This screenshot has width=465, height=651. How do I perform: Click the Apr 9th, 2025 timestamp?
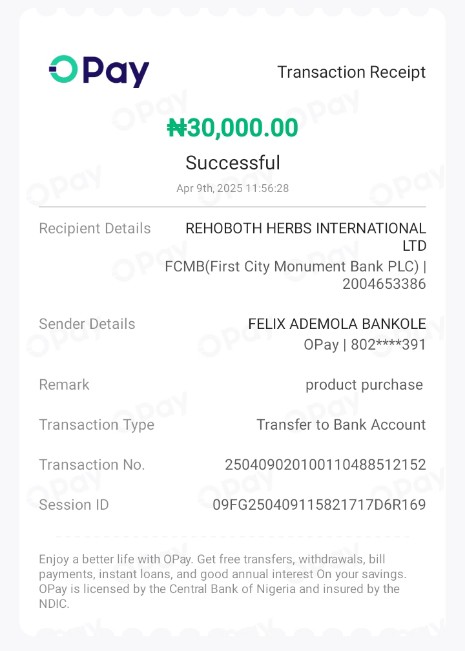coord(232,188)
